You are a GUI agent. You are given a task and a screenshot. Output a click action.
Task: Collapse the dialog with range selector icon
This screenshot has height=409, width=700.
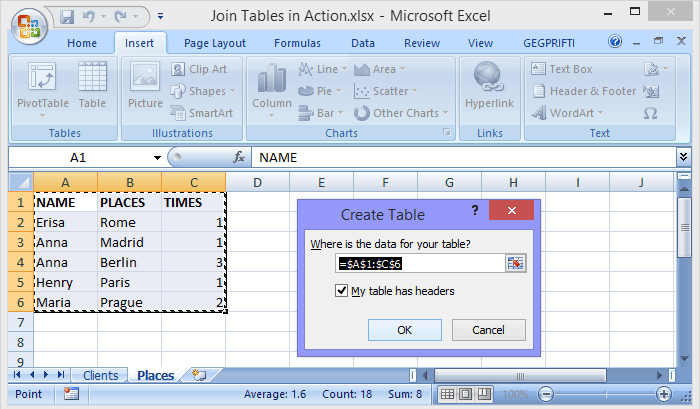(515, 263)
